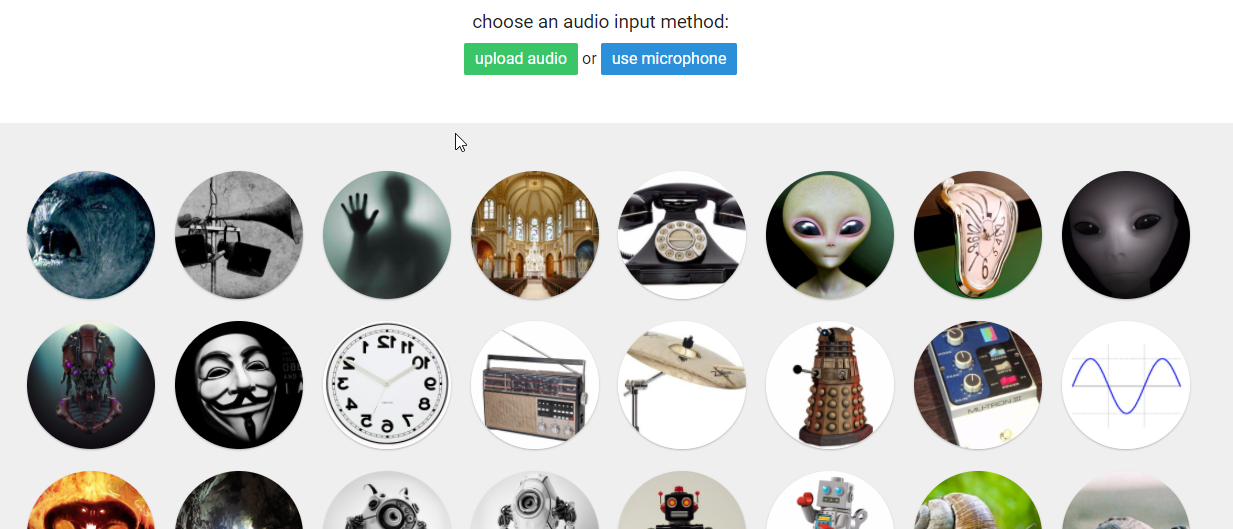This screenshot has height=529, width=1233.
Task: Choose the dark grey alien effect
Action: 1126,235
